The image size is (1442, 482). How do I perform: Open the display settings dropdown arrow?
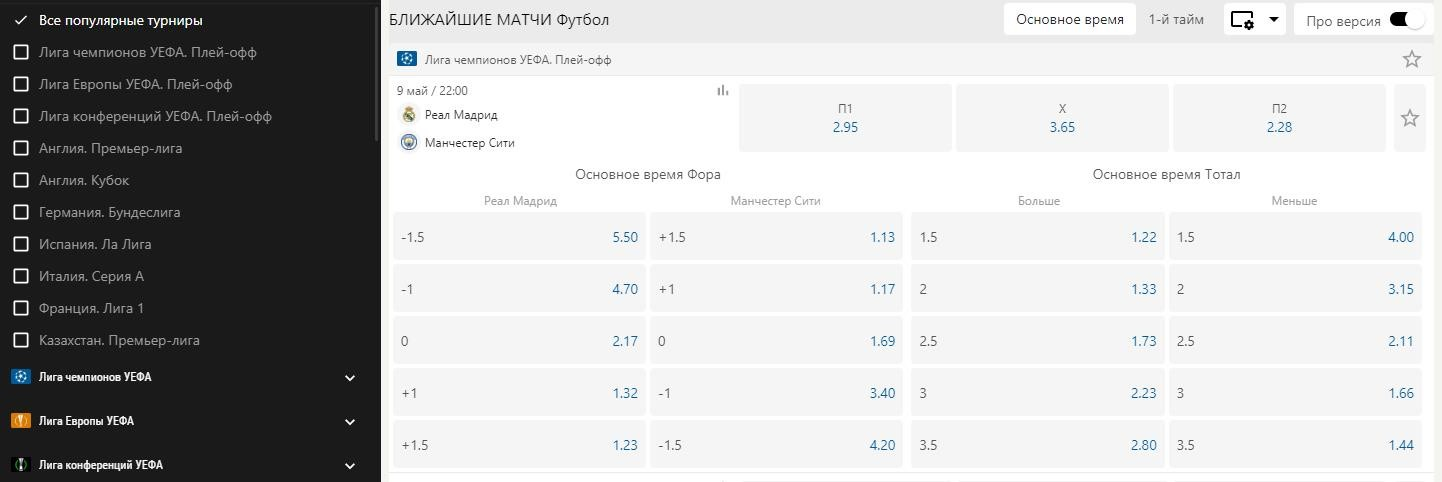(1273, 19)
